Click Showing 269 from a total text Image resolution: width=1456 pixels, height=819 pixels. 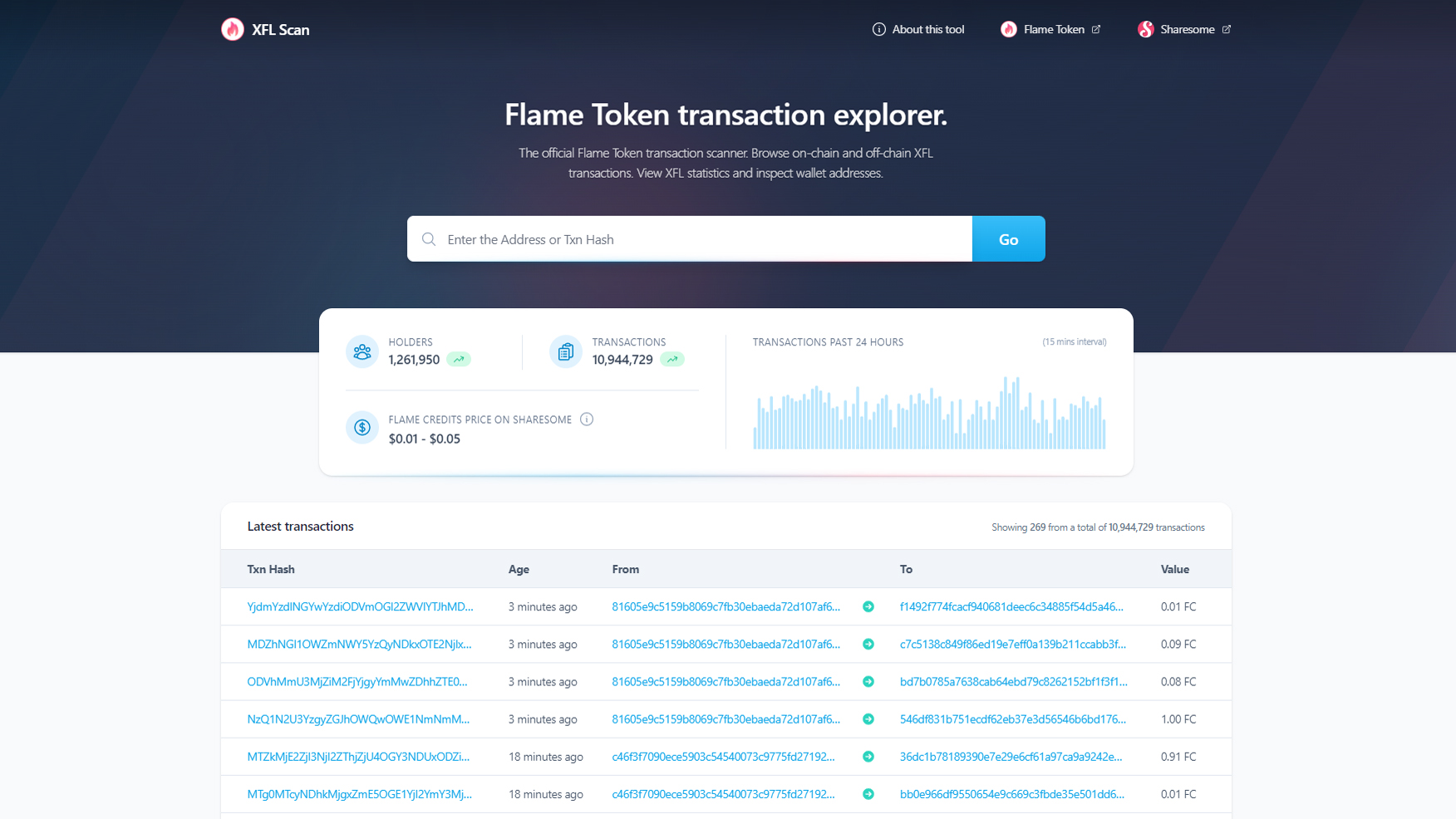(1098, 527)
